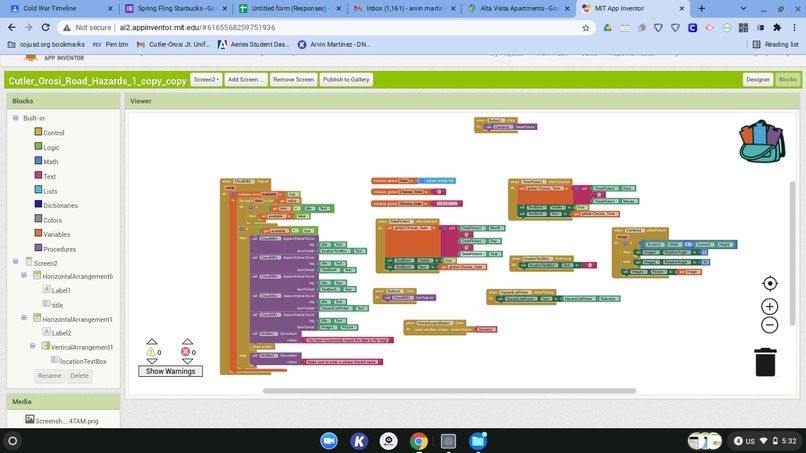
Task: Zoom out with the minus icon
Action: coord(770,325)
